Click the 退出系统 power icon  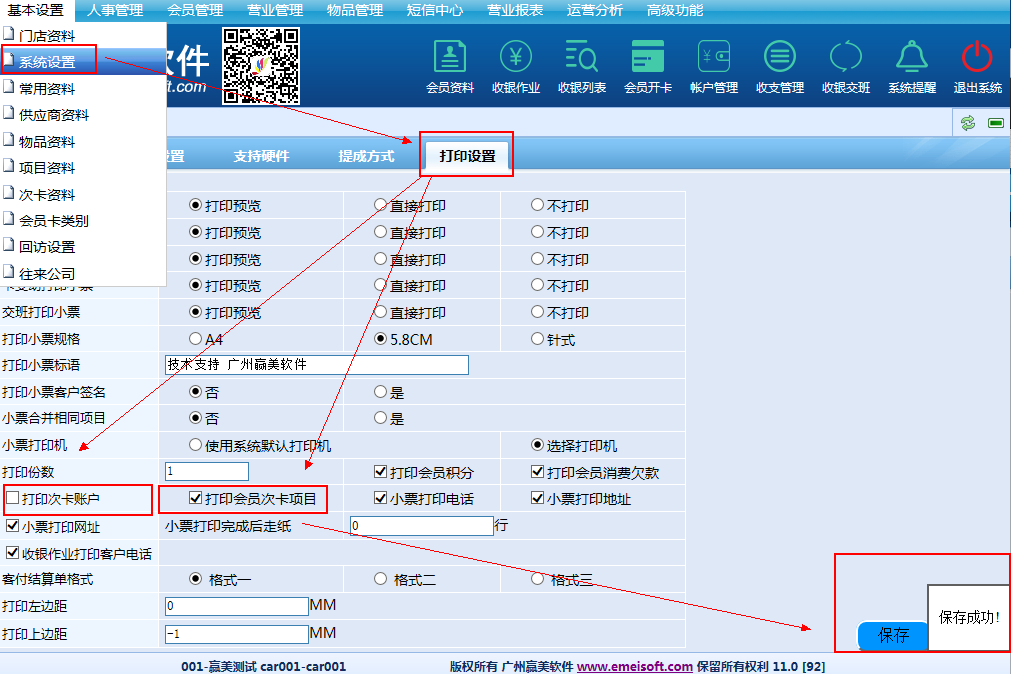pyautogui.click(x=977, y=58)
